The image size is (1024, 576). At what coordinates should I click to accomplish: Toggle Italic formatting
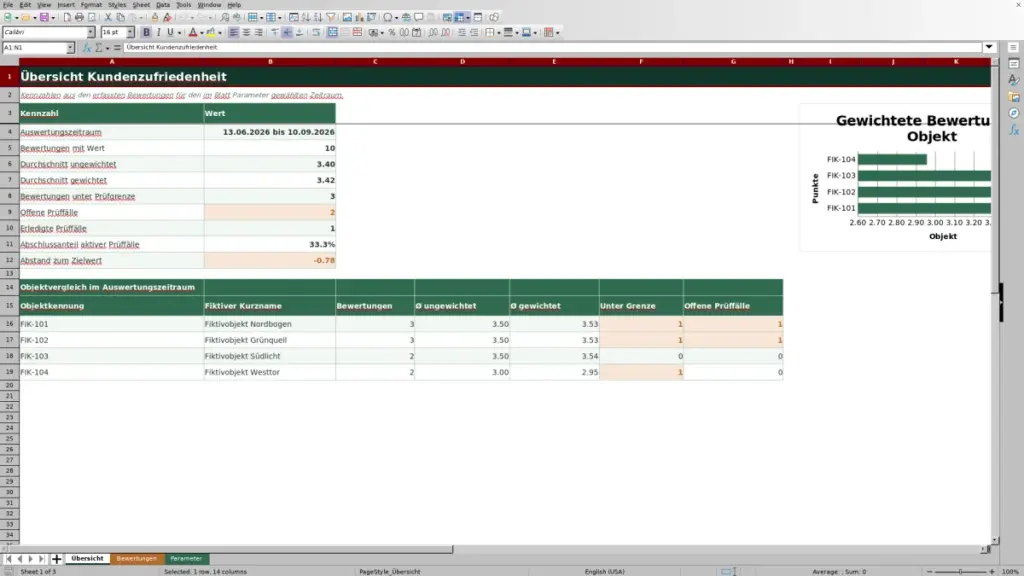158,32
